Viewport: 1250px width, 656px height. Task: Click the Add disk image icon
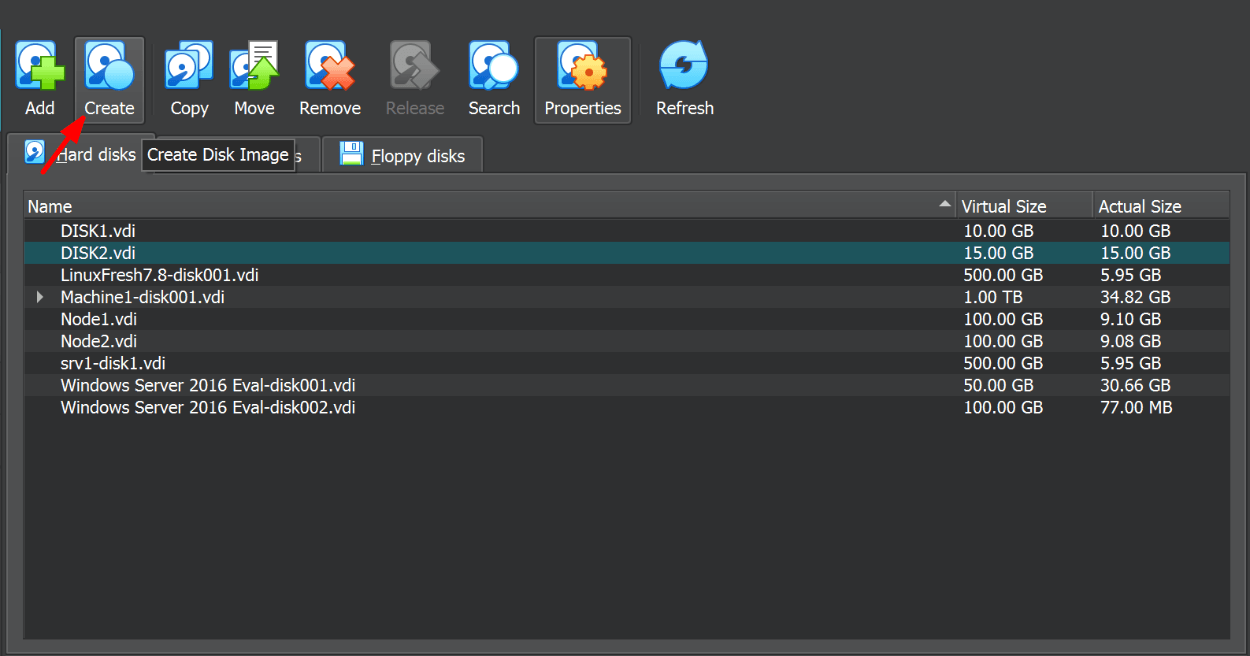[x=38, y=66]
